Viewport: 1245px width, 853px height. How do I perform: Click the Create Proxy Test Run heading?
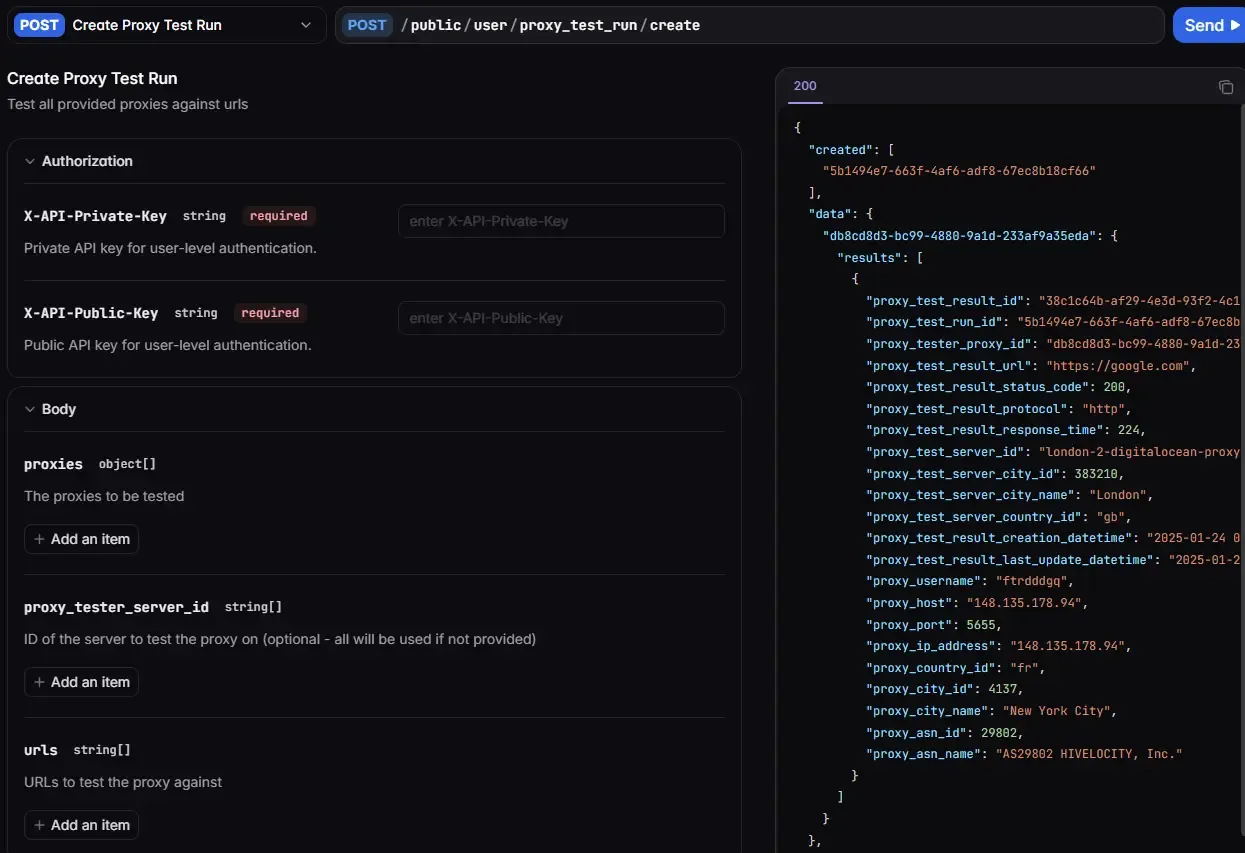(92, 78)
